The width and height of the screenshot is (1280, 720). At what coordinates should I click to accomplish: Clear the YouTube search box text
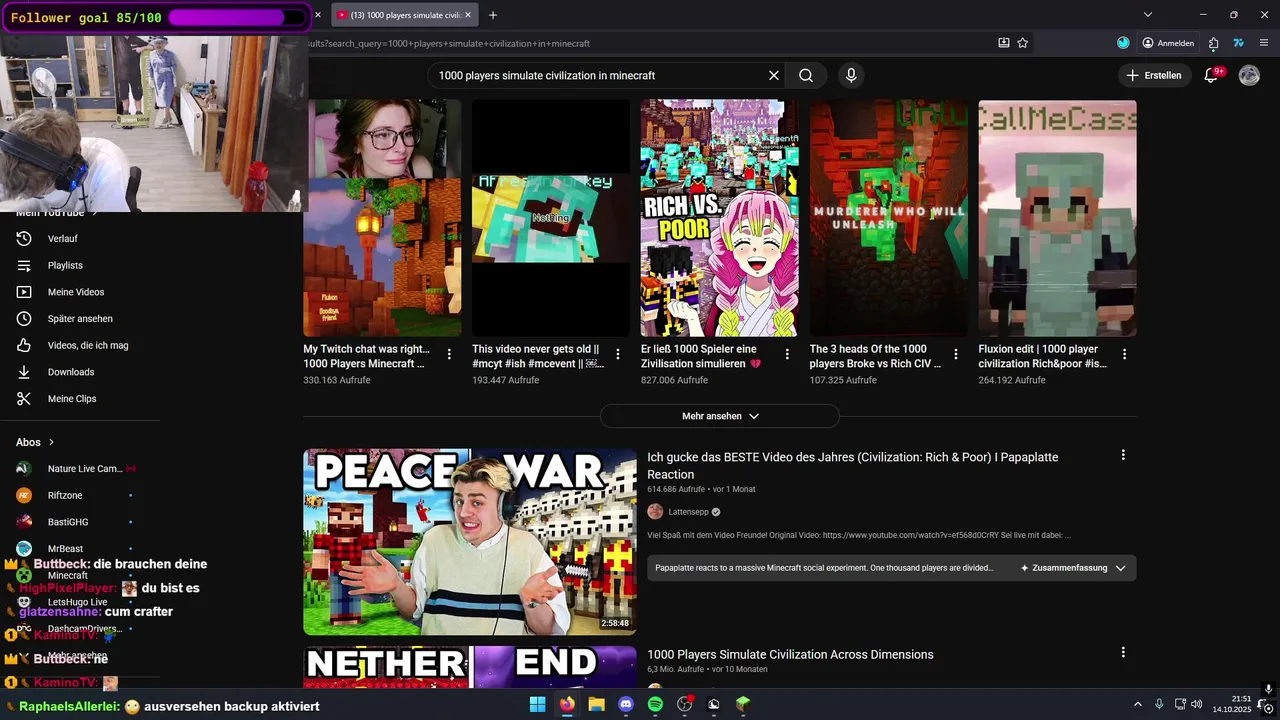pyautogui.click(x=773, y=75)
